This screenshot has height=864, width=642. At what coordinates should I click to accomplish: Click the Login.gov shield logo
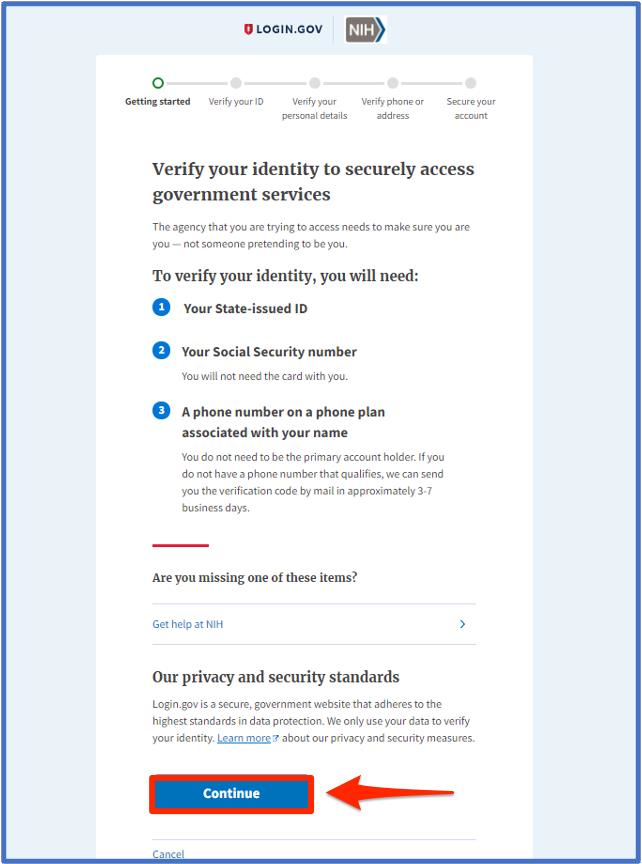point(249,30)
